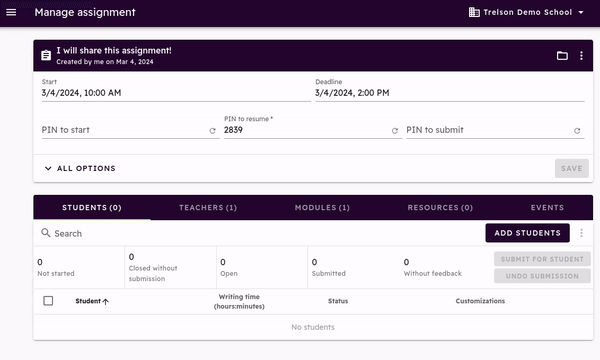600x360 pixels.
Task: Tick the select-all students checkbox
Action: (48, 301)
